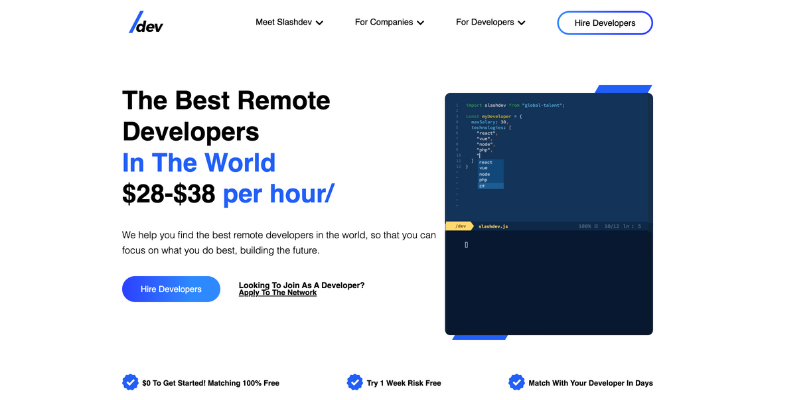The height and width of the screenshot is (400, 800).
Task: Select the vue autocomplete suggestion
Action: (491, 168)
